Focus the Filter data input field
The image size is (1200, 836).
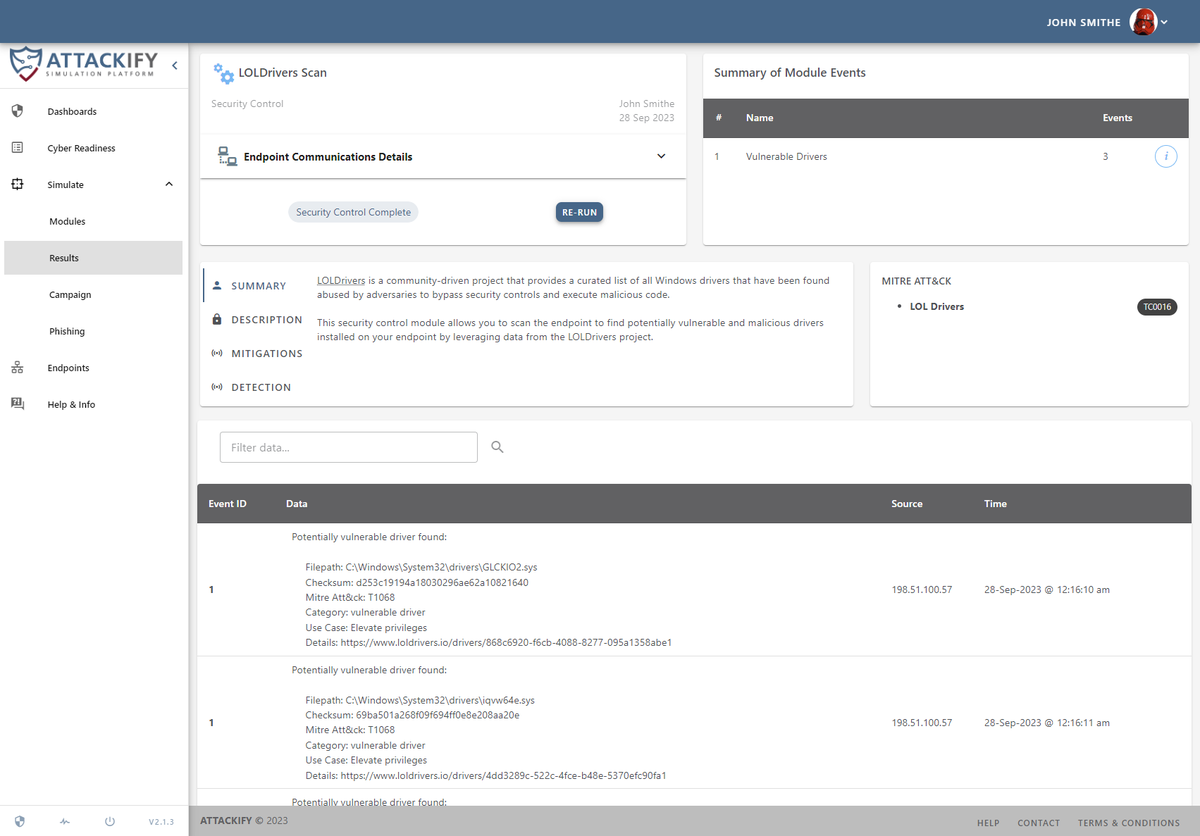[x=349, y=447]
